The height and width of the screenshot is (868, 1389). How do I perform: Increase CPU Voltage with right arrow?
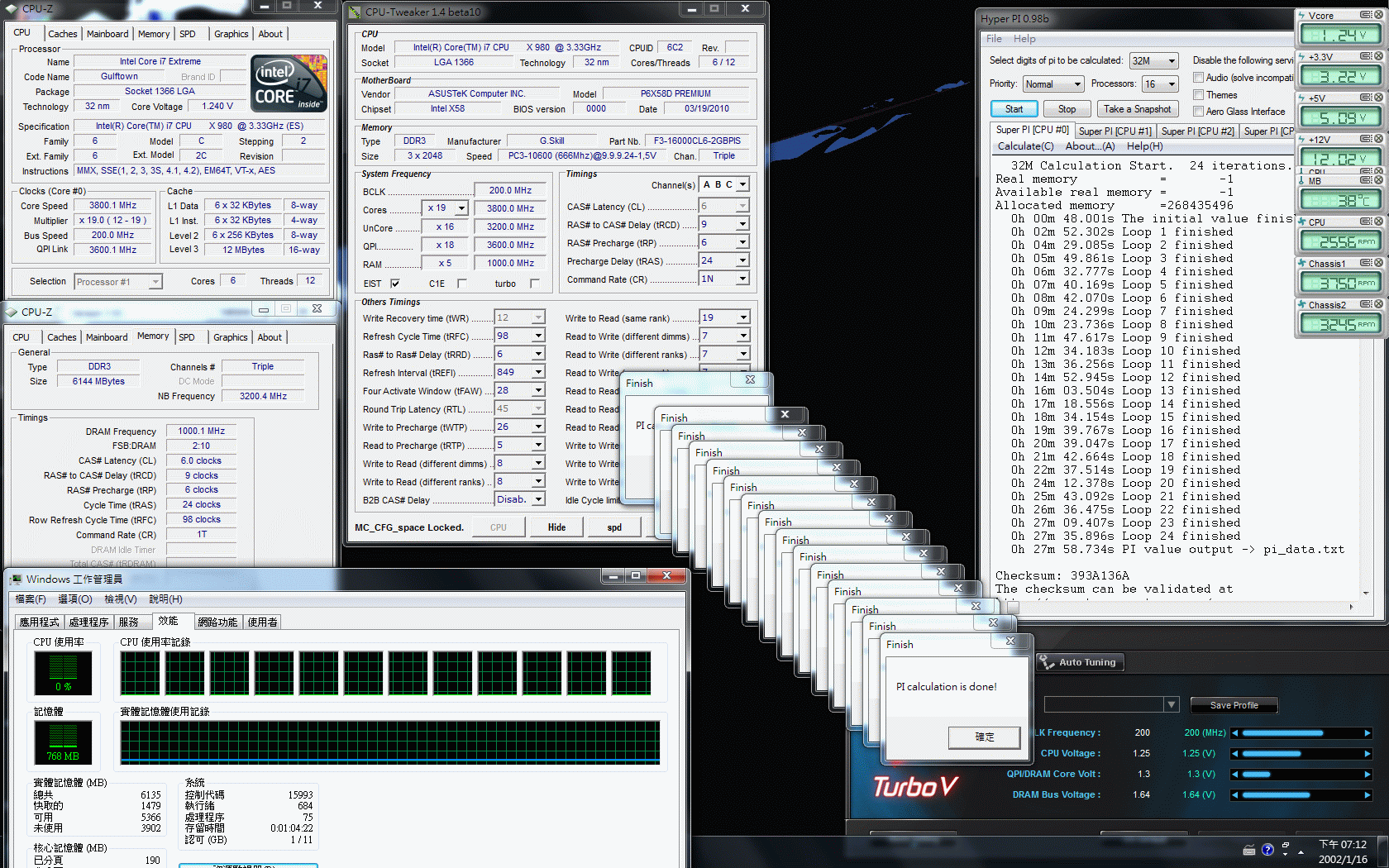pyautogui.click(x=1367, y=754)
